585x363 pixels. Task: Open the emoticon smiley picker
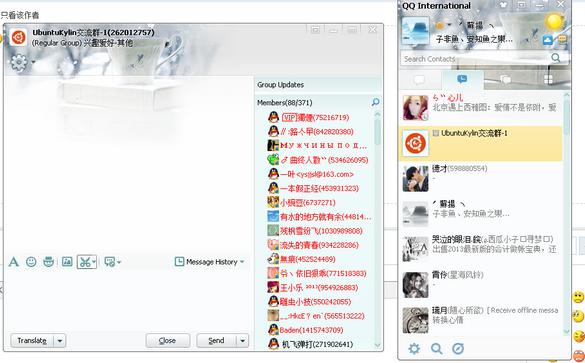coord(31,262)
